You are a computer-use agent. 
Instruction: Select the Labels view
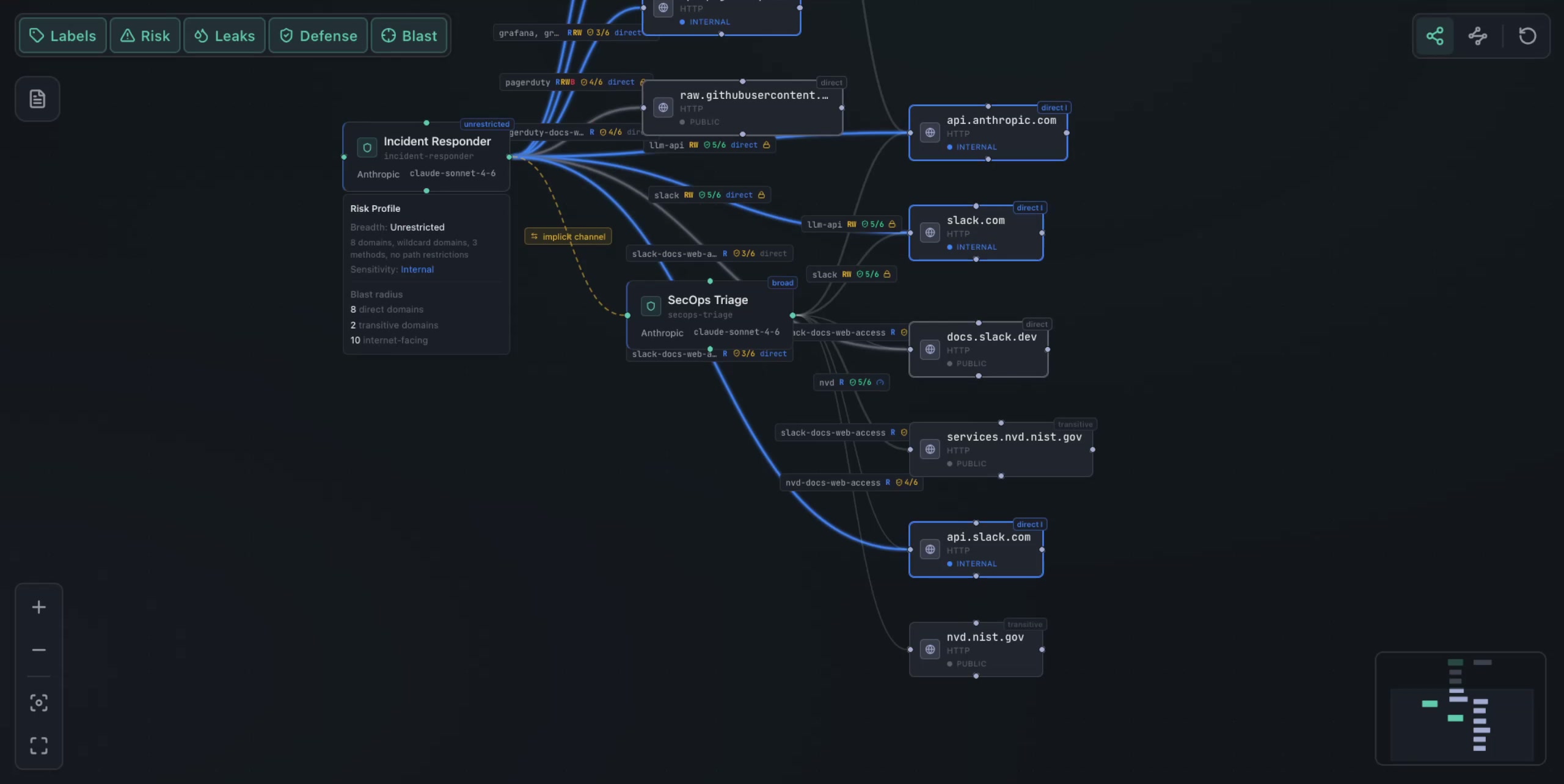coord(62,35)
